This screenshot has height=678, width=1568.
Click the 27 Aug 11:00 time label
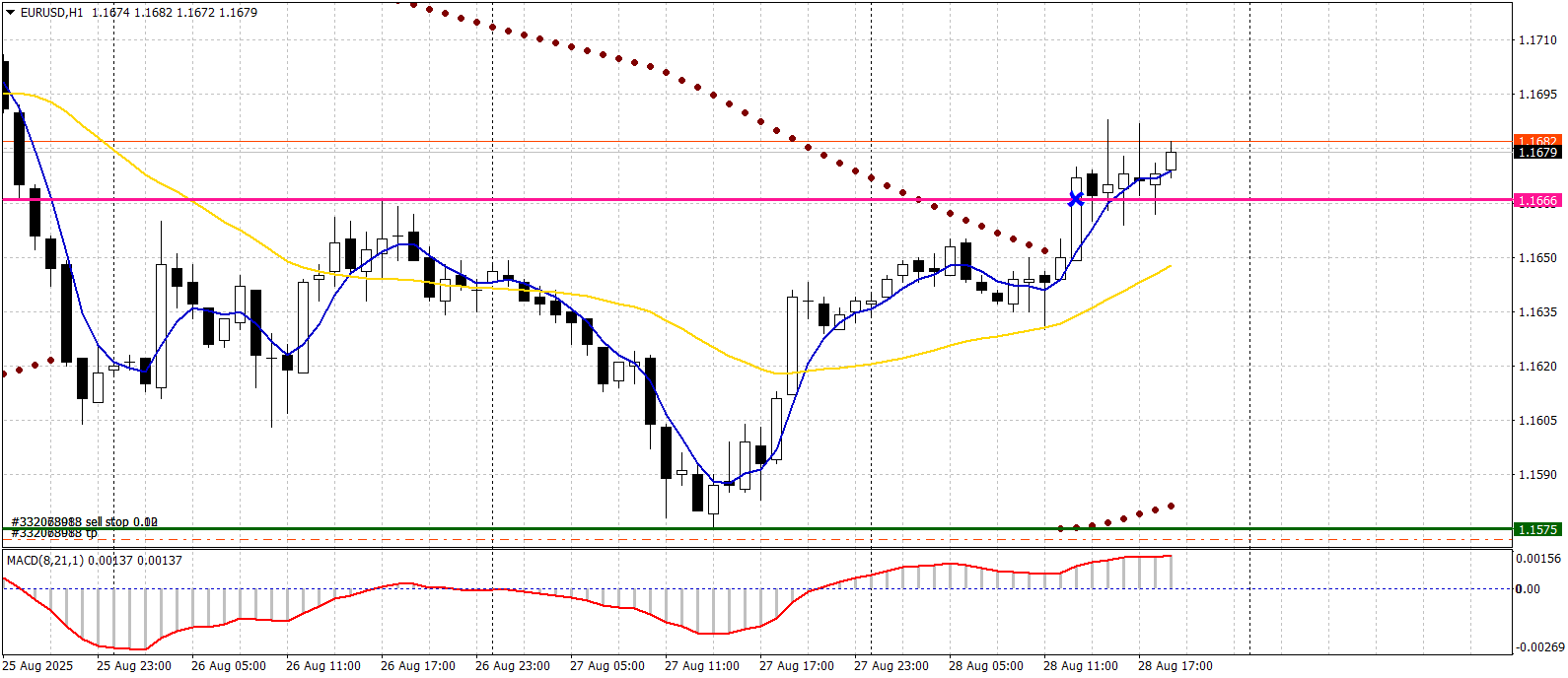pos(702,666)
